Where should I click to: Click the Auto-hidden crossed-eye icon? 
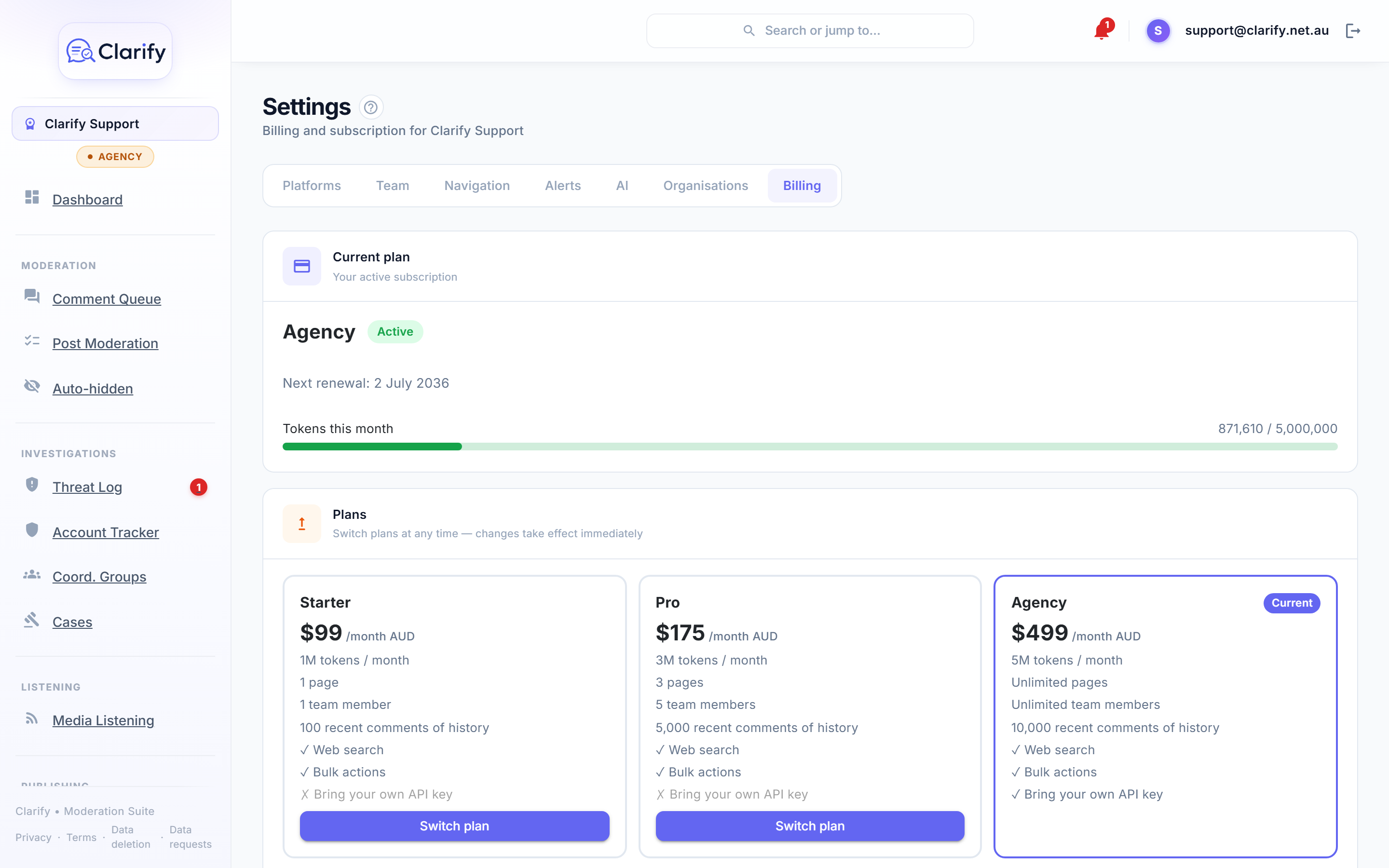point(32,386)
